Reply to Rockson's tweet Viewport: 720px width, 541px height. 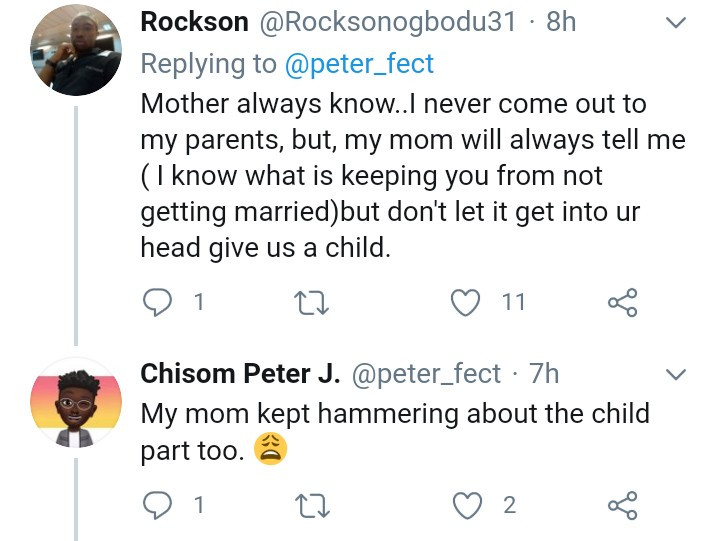point(158,302)
